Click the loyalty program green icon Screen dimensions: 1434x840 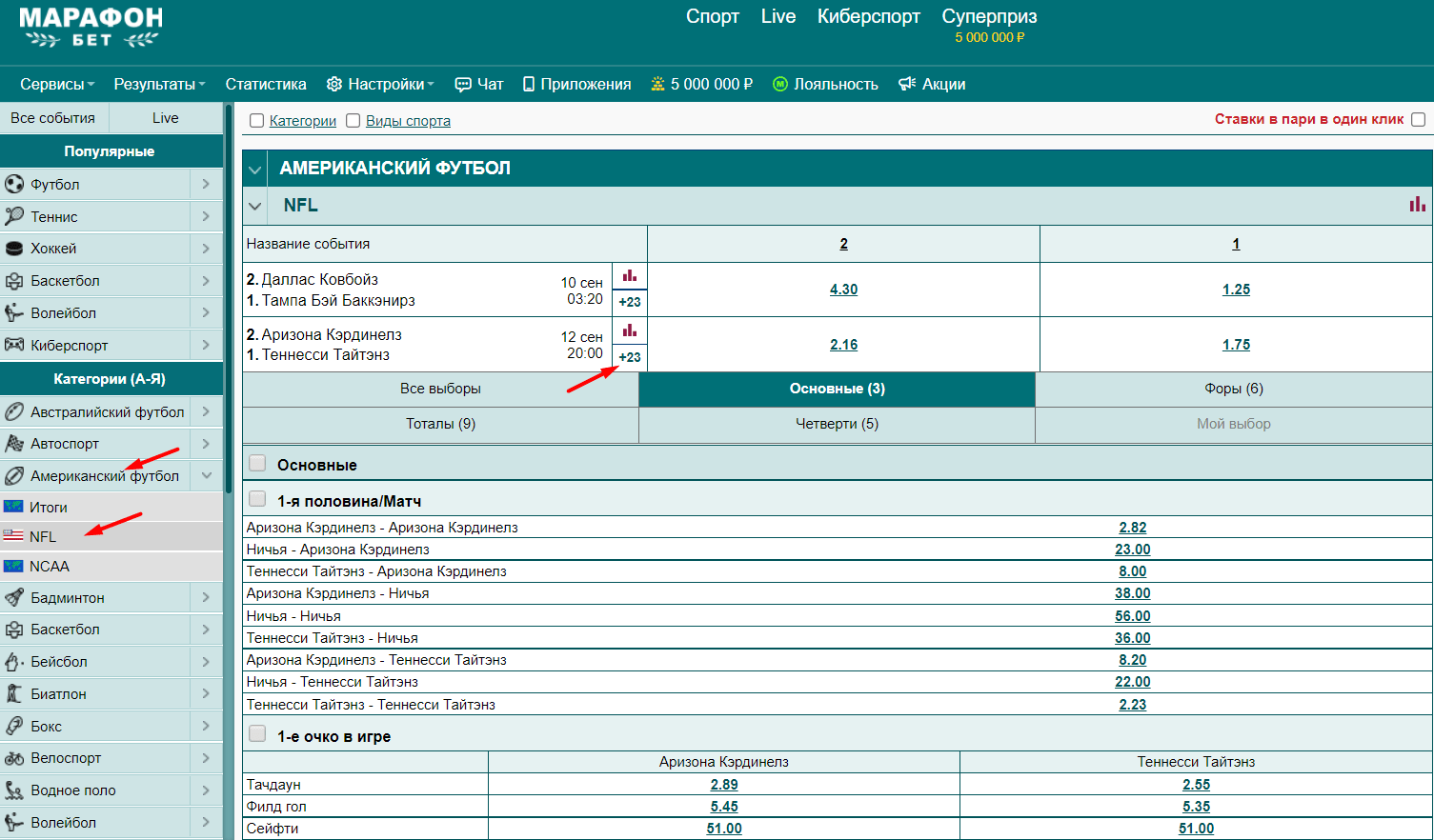(x=780, y=84)
